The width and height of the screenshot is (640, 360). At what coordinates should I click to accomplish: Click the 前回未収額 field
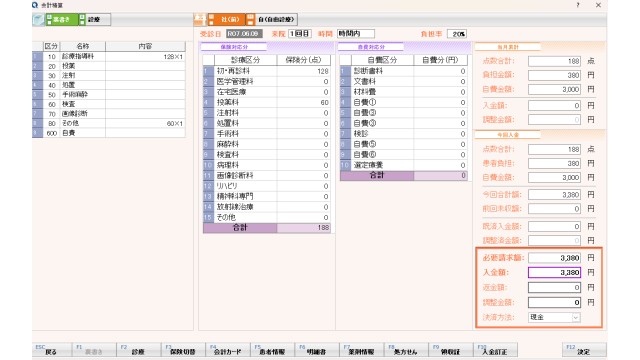pos(554,209)
